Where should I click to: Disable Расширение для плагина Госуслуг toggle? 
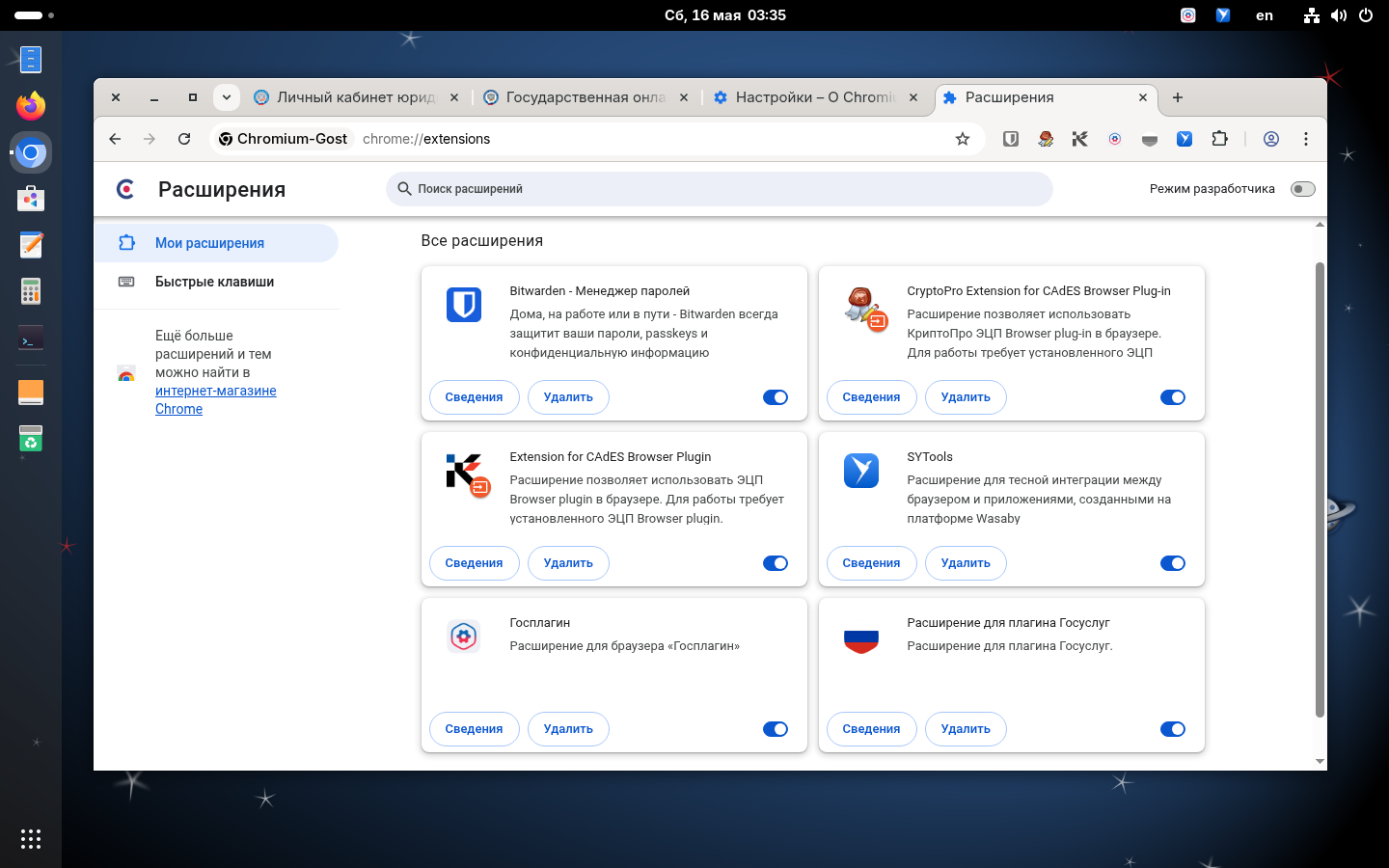tap(1173, 729)
